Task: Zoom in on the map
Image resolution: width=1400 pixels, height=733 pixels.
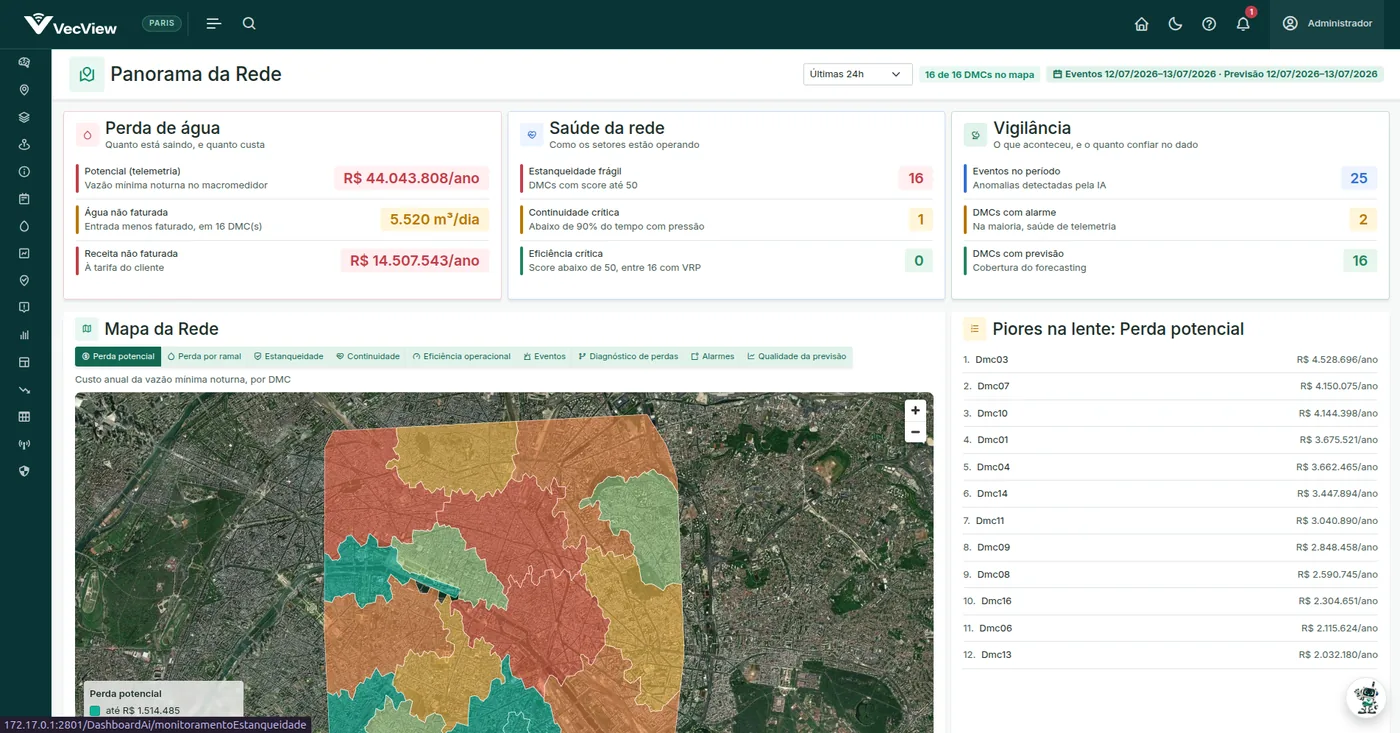Action: tap(915, 410)
